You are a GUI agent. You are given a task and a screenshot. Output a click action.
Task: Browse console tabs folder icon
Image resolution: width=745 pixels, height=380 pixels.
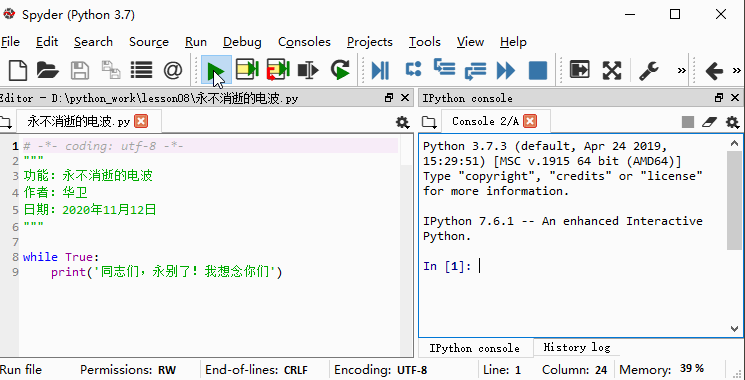point(429,123)
